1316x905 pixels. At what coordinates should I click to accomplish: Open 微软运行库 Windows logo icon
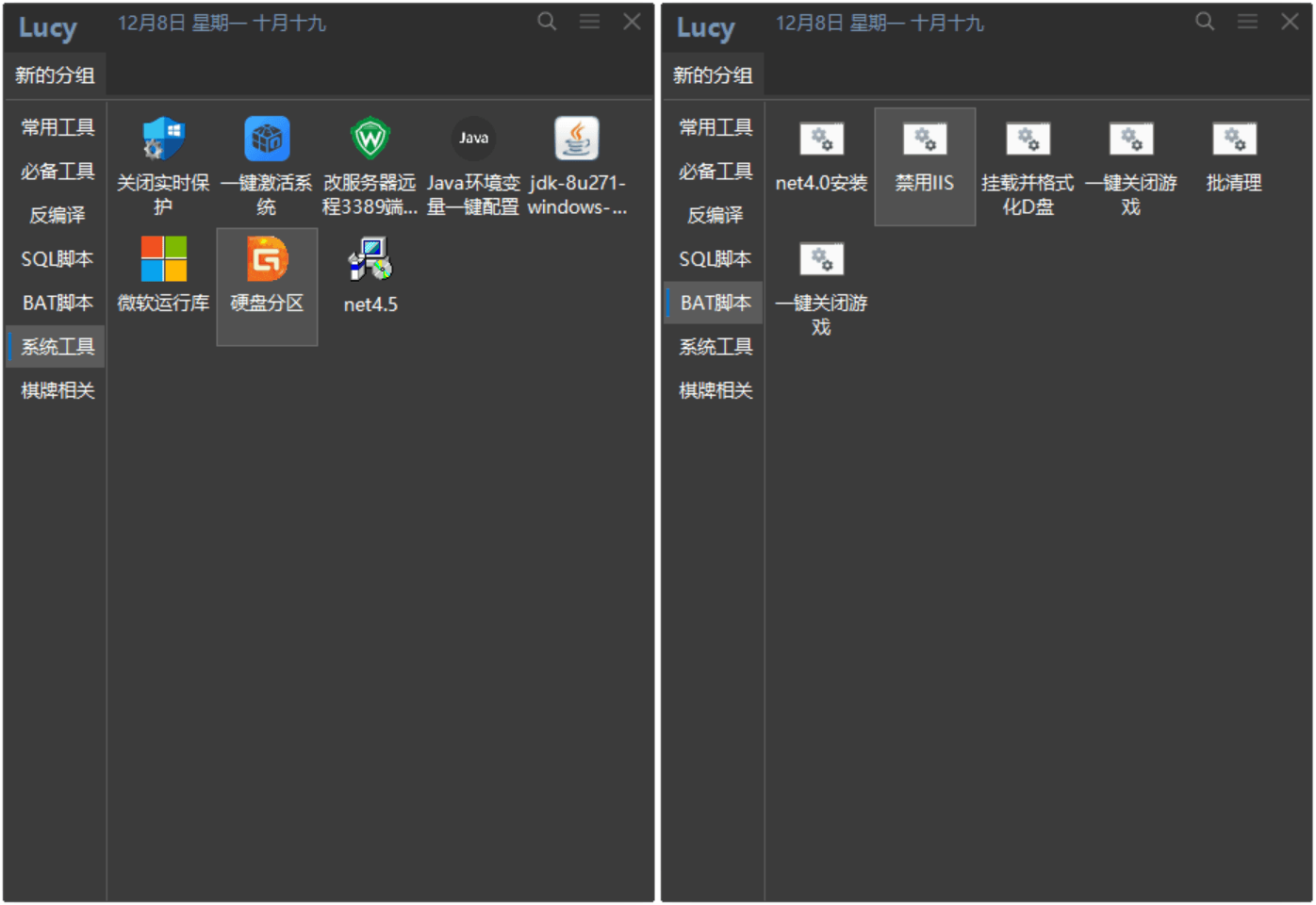coord(163,259)
